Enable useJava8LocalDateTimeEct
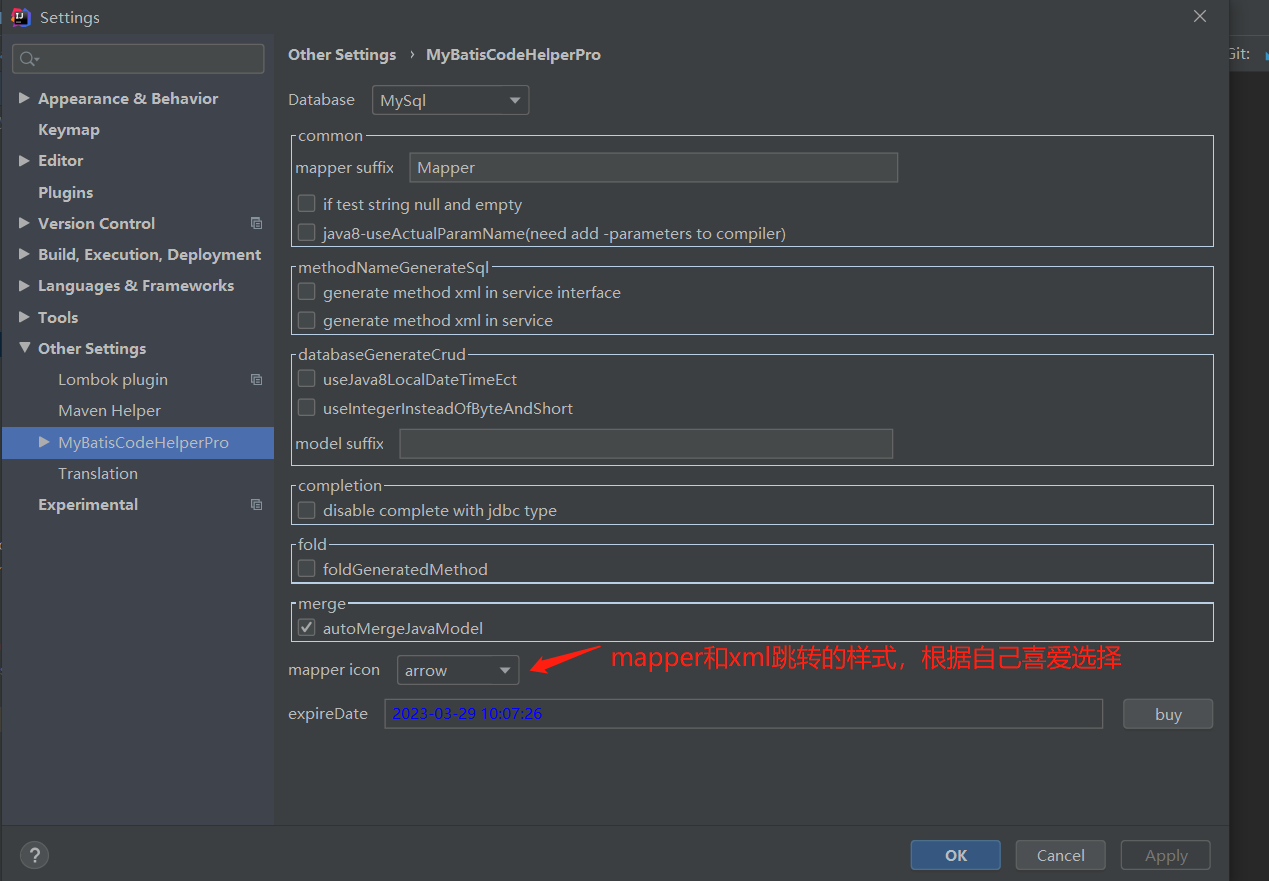Screen dimensions: 1269x881 [x=306, y=378]
